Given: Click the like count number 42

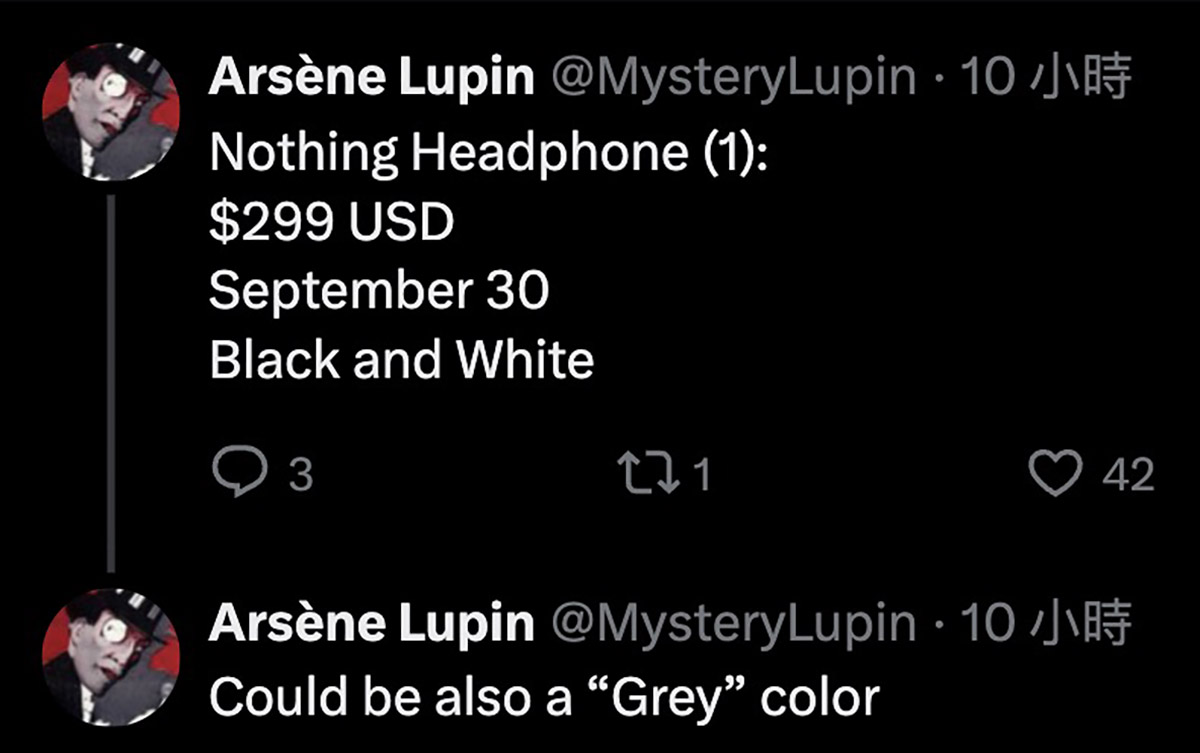Looking at the screenshot, I should [1128, 475].
